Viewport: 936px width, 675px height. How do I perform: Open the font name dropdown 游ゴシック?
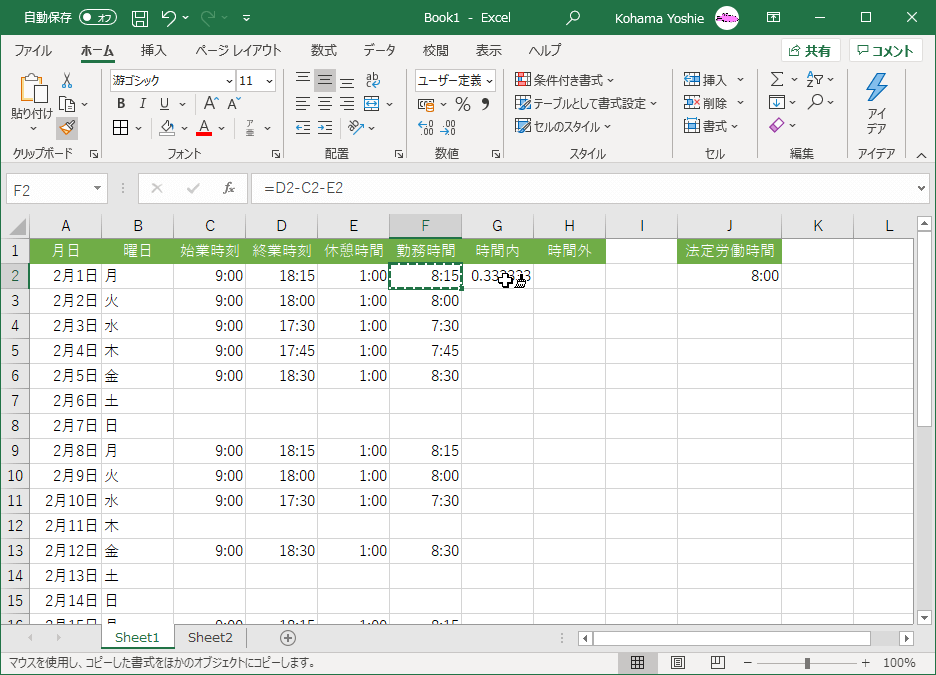[x=229, y=81]
